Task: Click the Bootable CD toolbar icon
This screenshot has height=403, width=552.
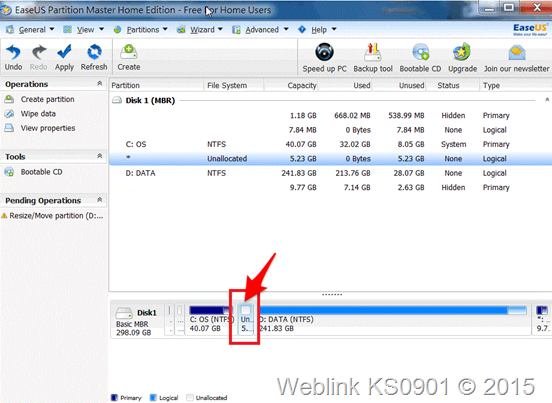Action: (x=420, y=53)
